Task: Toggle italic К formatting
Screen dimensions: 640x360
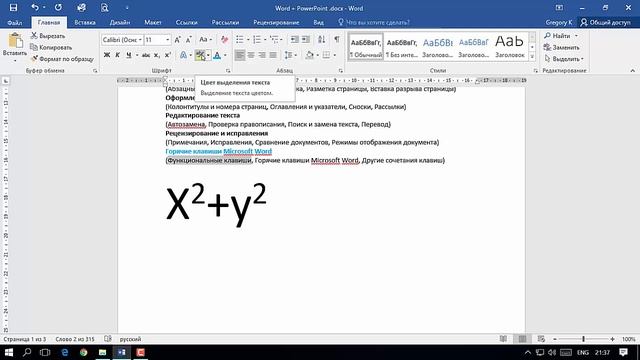Action: (118, 55)
